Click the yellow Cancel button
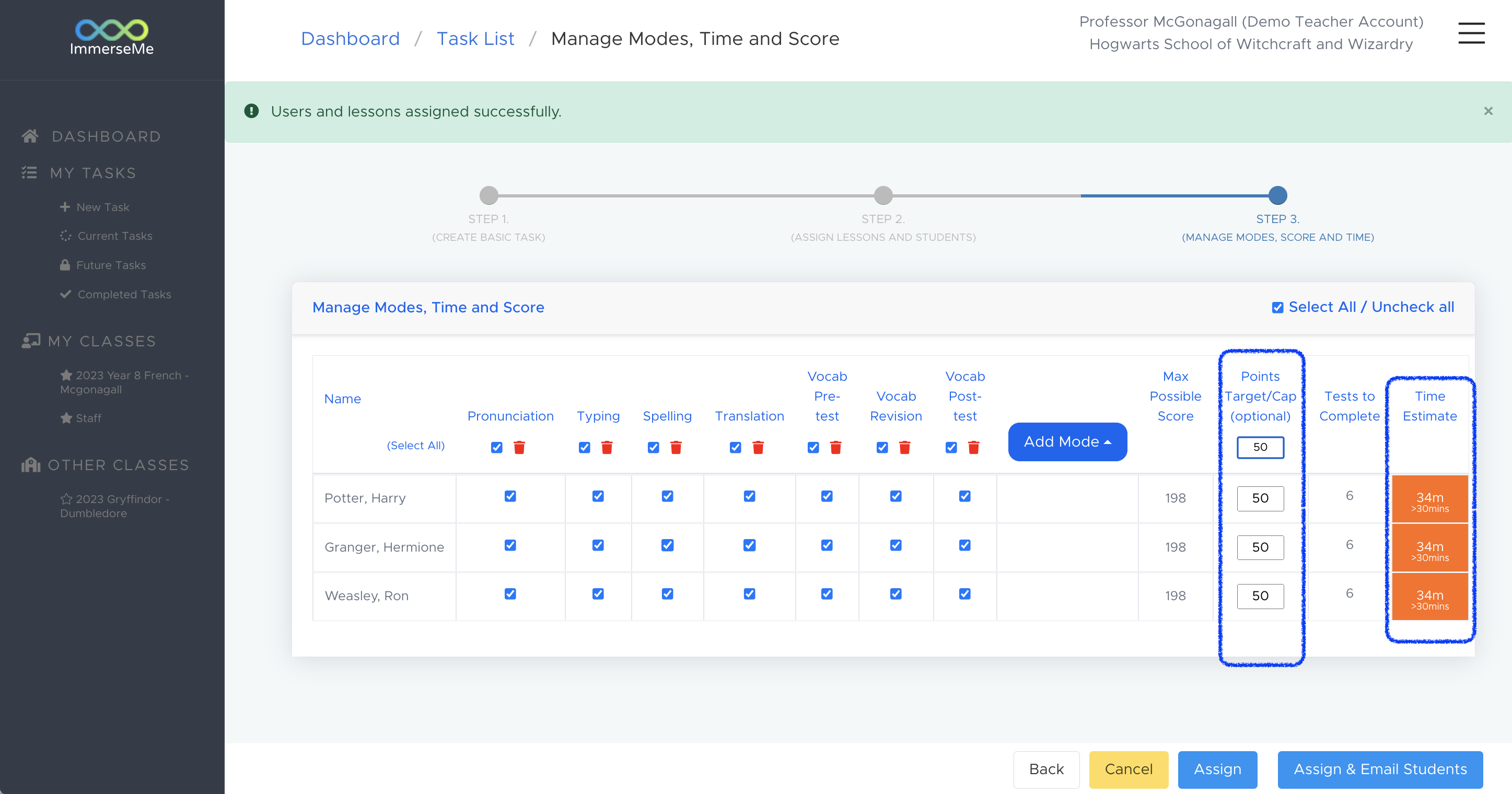1512x794 pixels. pos(1128,769)
